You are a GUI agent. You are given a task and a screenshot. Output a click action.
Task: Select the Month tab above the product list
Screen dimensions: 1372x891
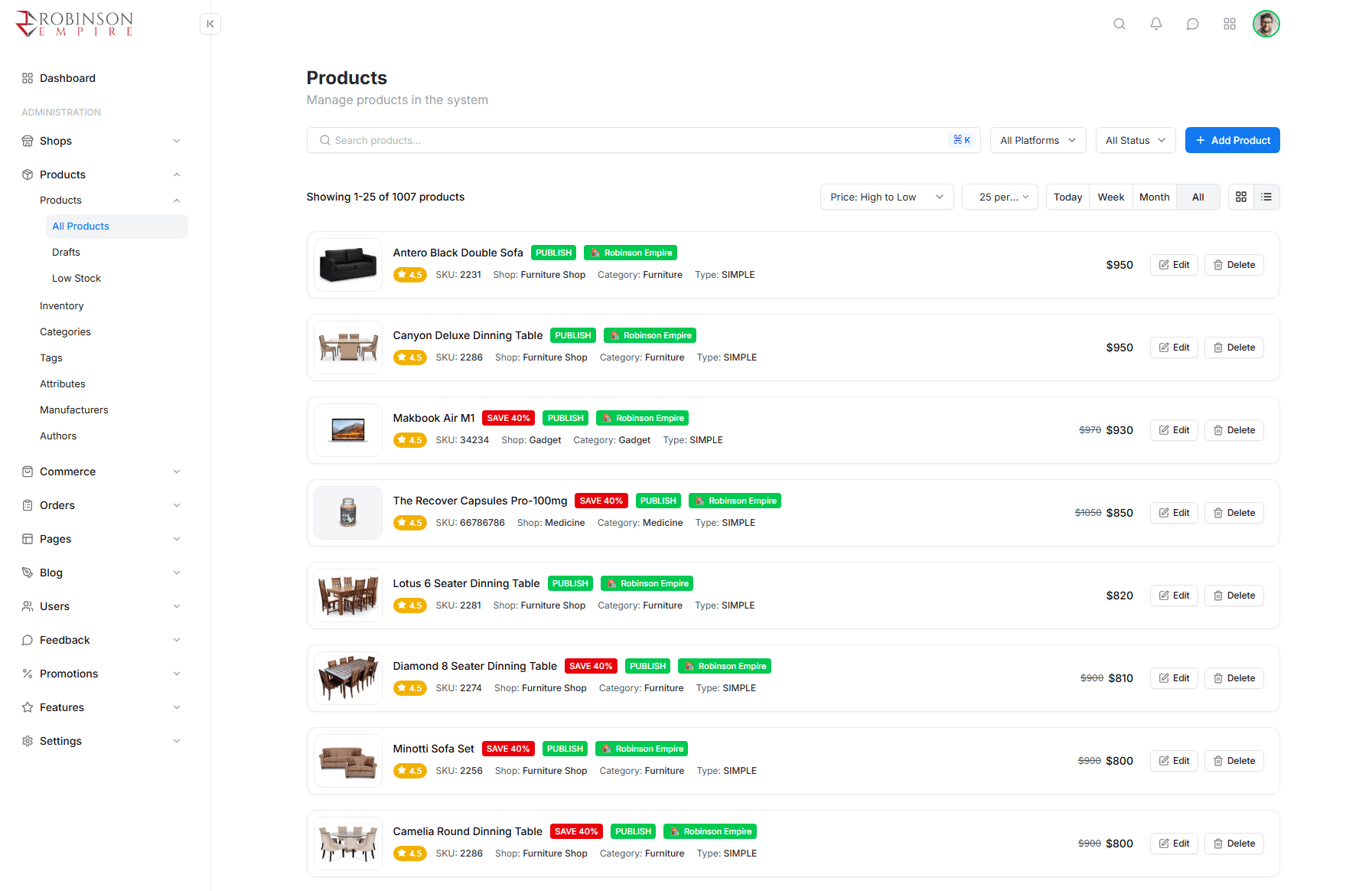tap(1154, 197)
